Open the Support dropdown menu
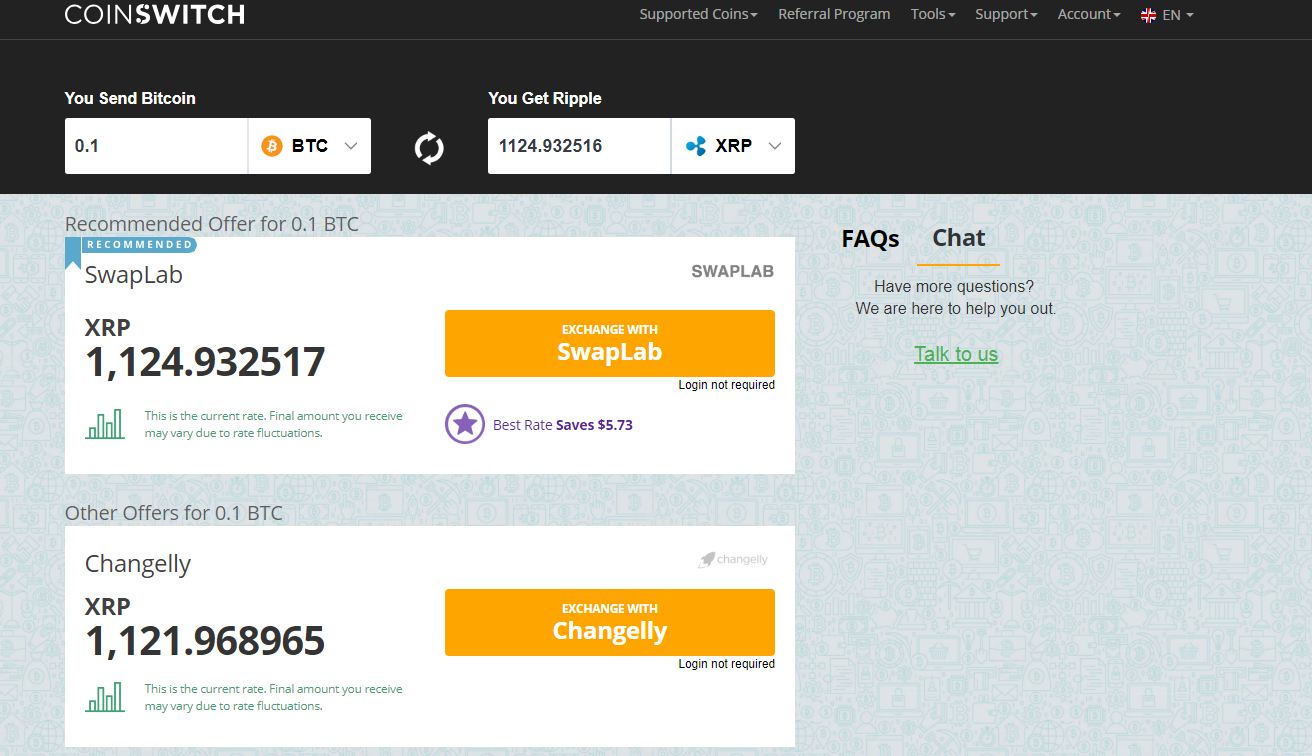The height and width of the screenshot is (756, 1312). 1006,14
